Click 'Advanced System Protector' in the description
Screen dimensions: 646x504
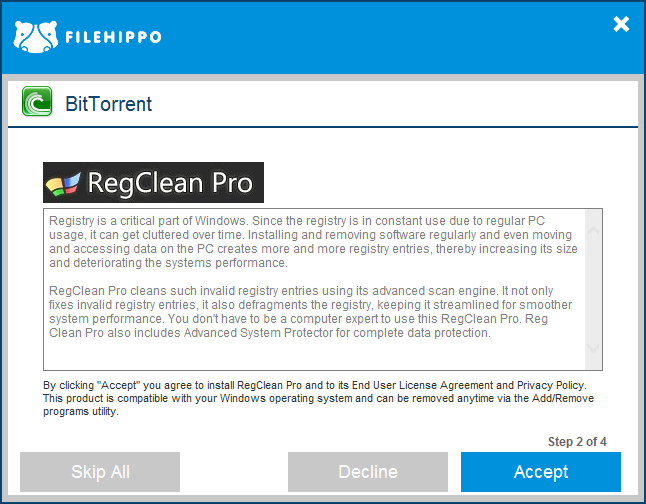tap(258, 333)
